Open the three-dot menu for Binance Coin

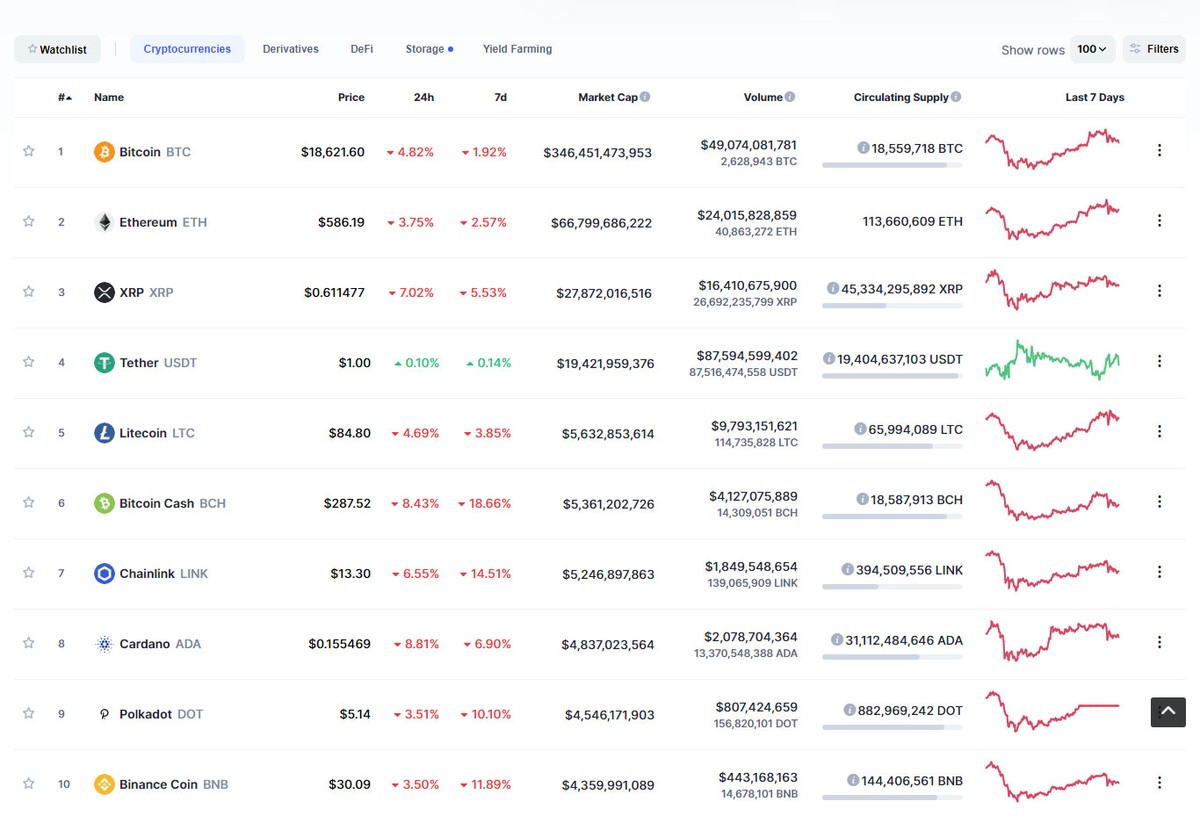click(1160, 783)
